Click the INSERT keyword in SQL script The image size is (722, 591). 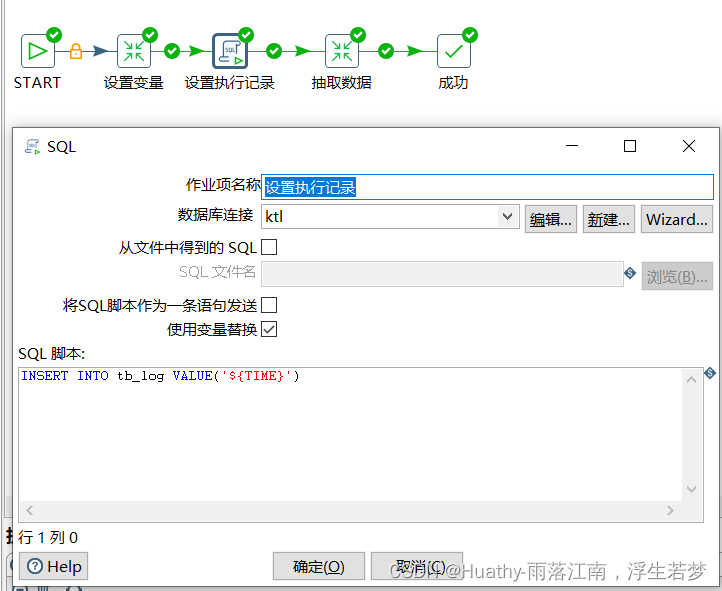pos(45,376)
